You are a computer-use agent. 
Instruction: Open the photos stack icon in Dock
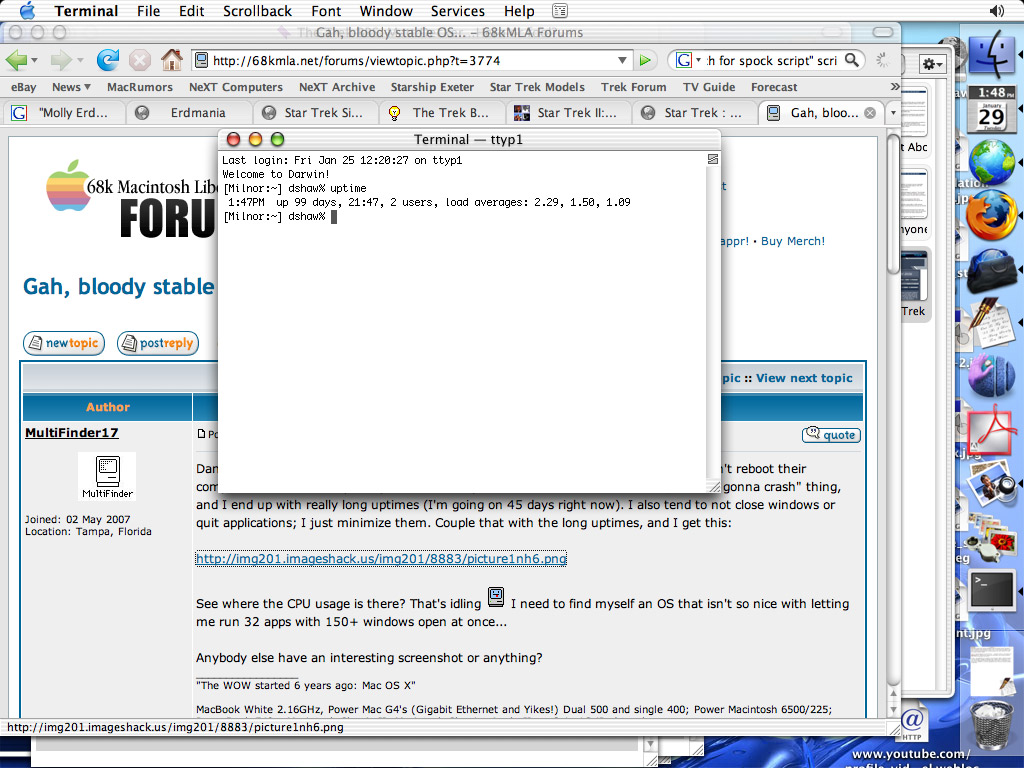(x=991, y=538)
